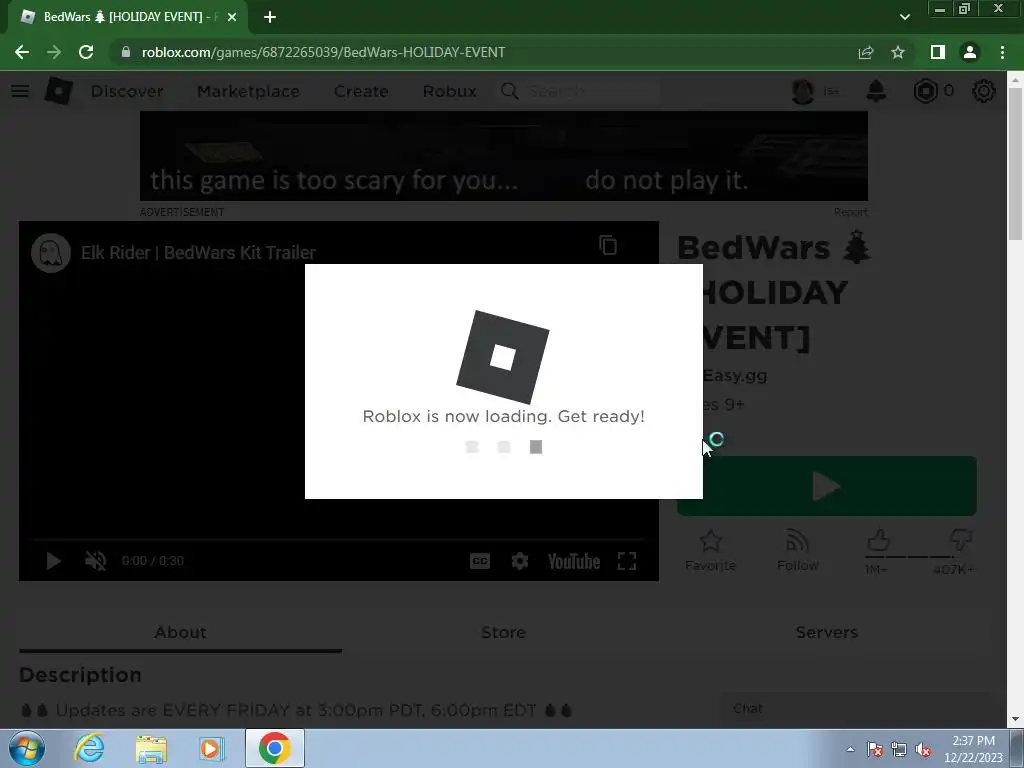1024x768 pixels.
Task: Click the browser forward arrow
Action: click(x=54, y=52)
